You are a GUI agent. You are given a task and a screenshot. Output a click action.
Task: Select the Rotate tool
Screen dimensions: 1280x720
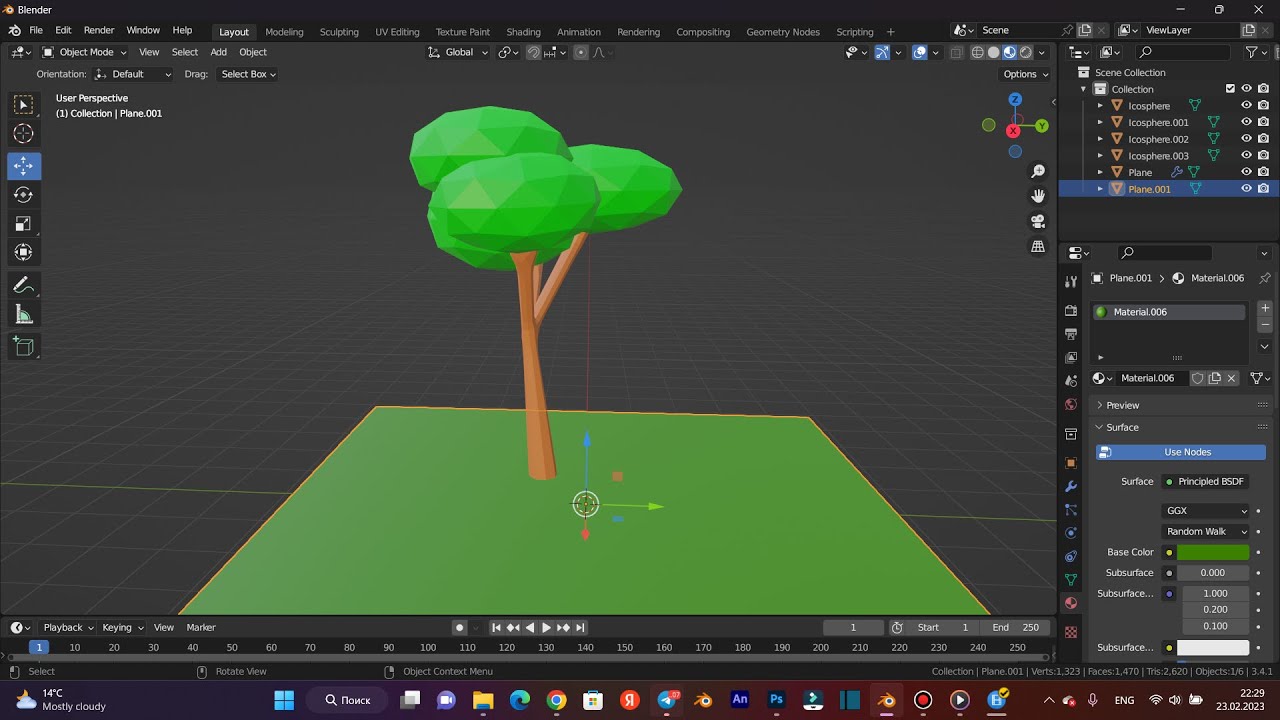coord(24,195)
